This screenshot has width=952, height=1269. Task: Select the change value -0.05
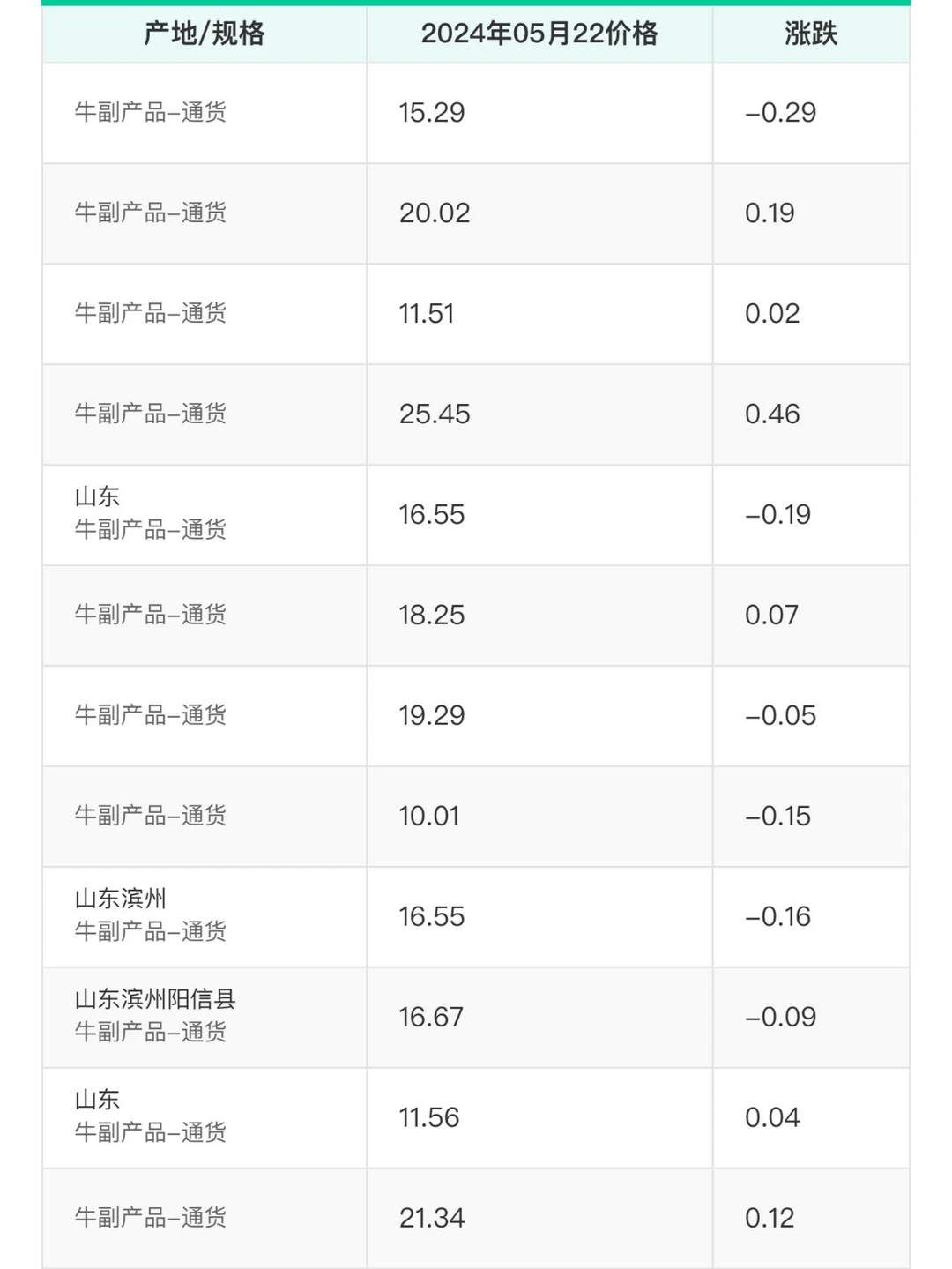pos(781,716)
